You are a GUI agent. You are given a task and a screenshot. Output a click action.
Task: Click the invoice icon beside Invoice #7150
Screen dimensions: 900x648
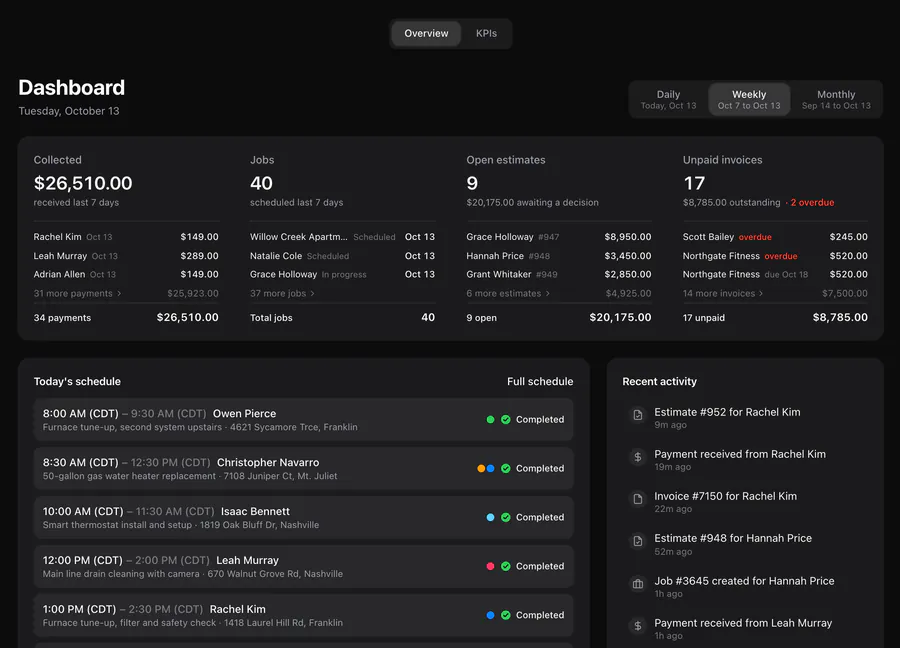pos(638,499)
